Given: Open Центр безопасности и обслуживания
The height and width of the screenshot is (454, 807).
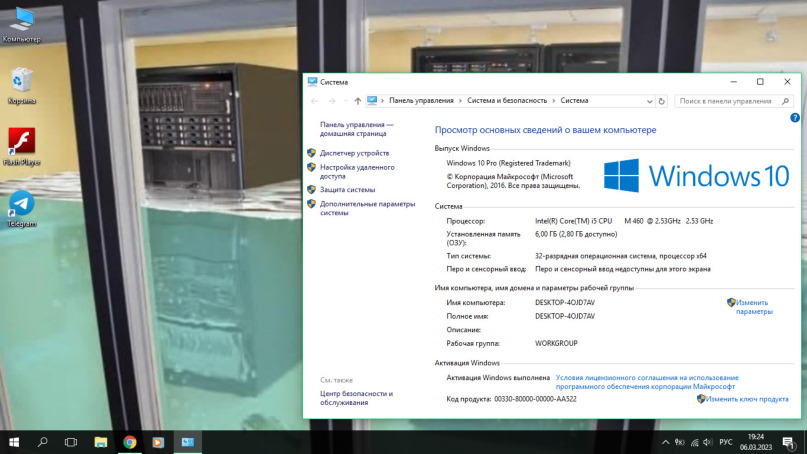Looking at the screenshot, I should pos(356,398).
